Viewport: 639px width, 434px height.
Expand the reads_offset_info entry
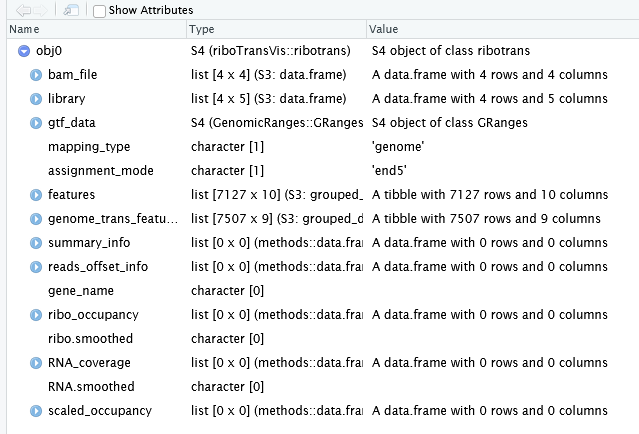(36, 267)
